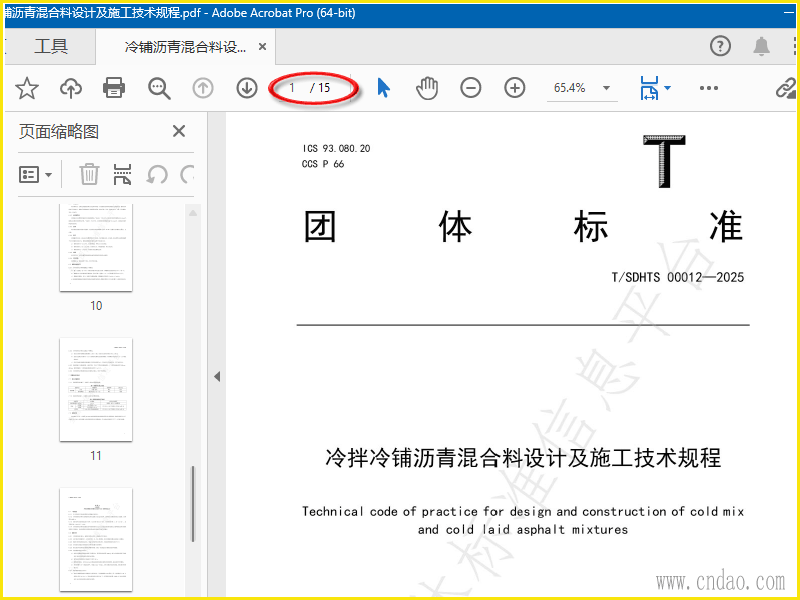Upload the file to cloud storage
Screen dimensions: 800x600
coord(71,88)
